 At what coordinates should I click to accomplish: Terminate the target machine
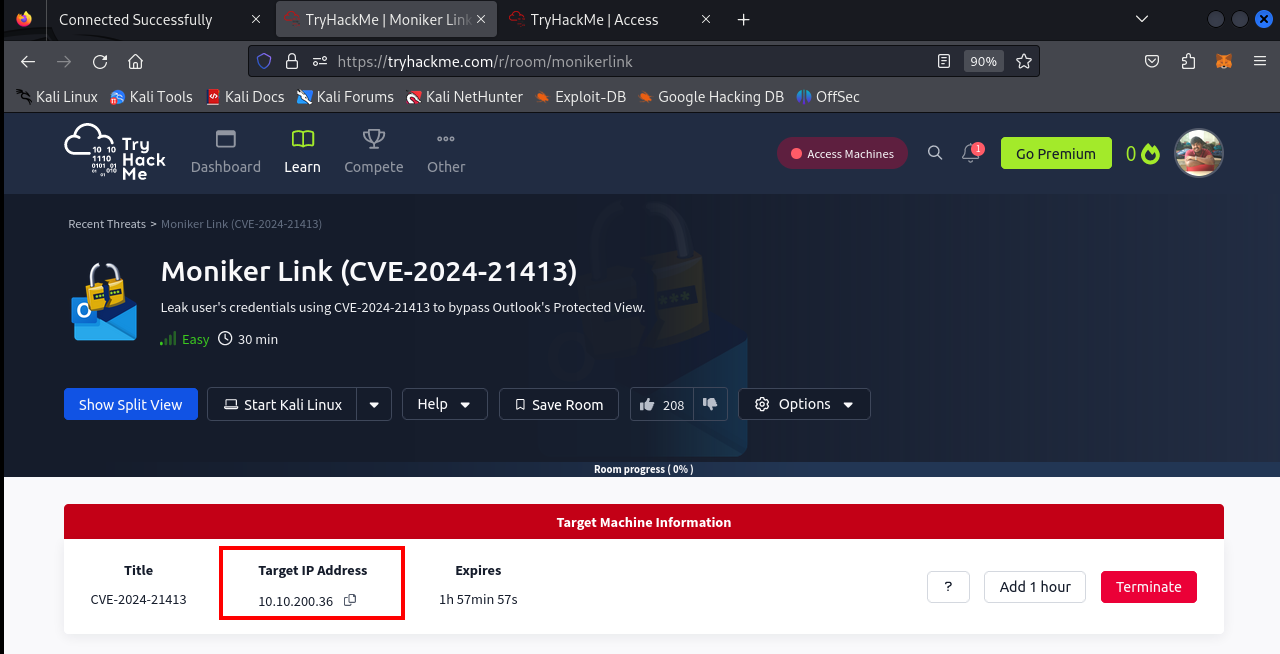click(x=1149, y=587)
